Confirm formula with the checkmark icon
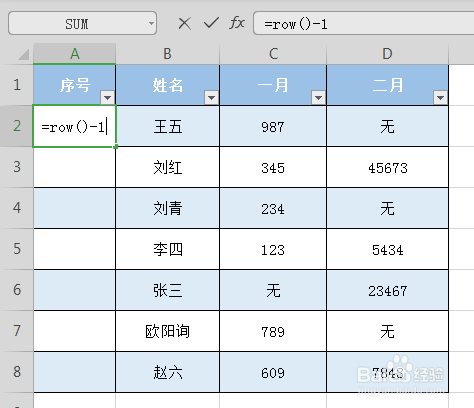Viewport: 474px width, 408px height. point(211,23)
